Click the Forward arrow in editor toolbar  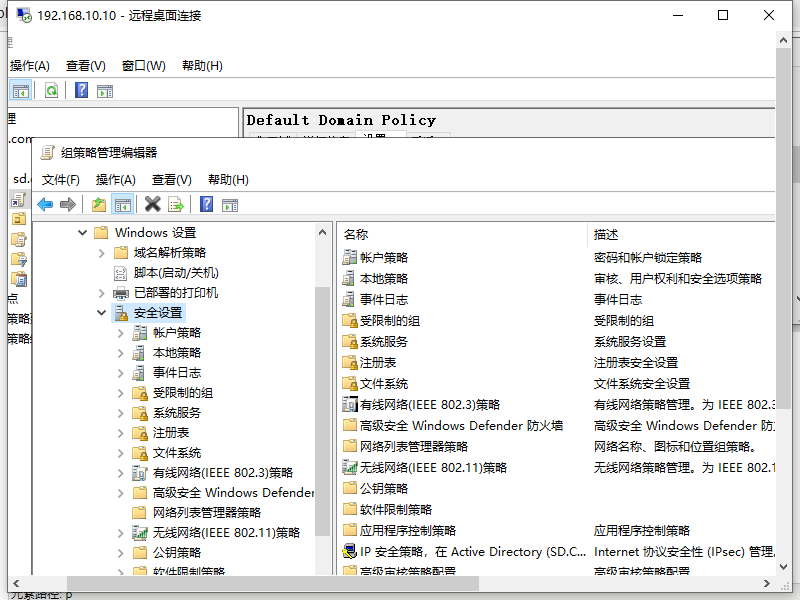click(68, 205)
